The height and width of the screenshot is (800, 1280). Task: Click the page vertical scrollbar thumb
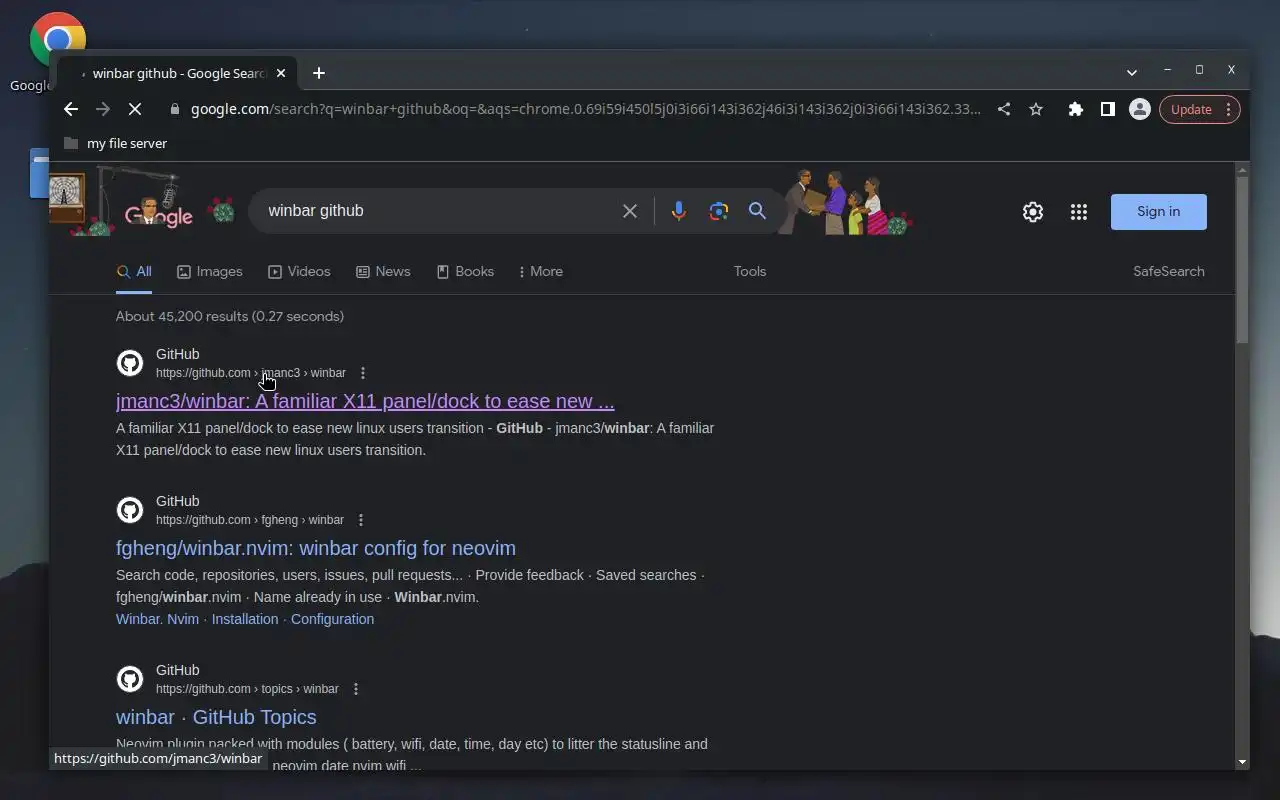1242,260
